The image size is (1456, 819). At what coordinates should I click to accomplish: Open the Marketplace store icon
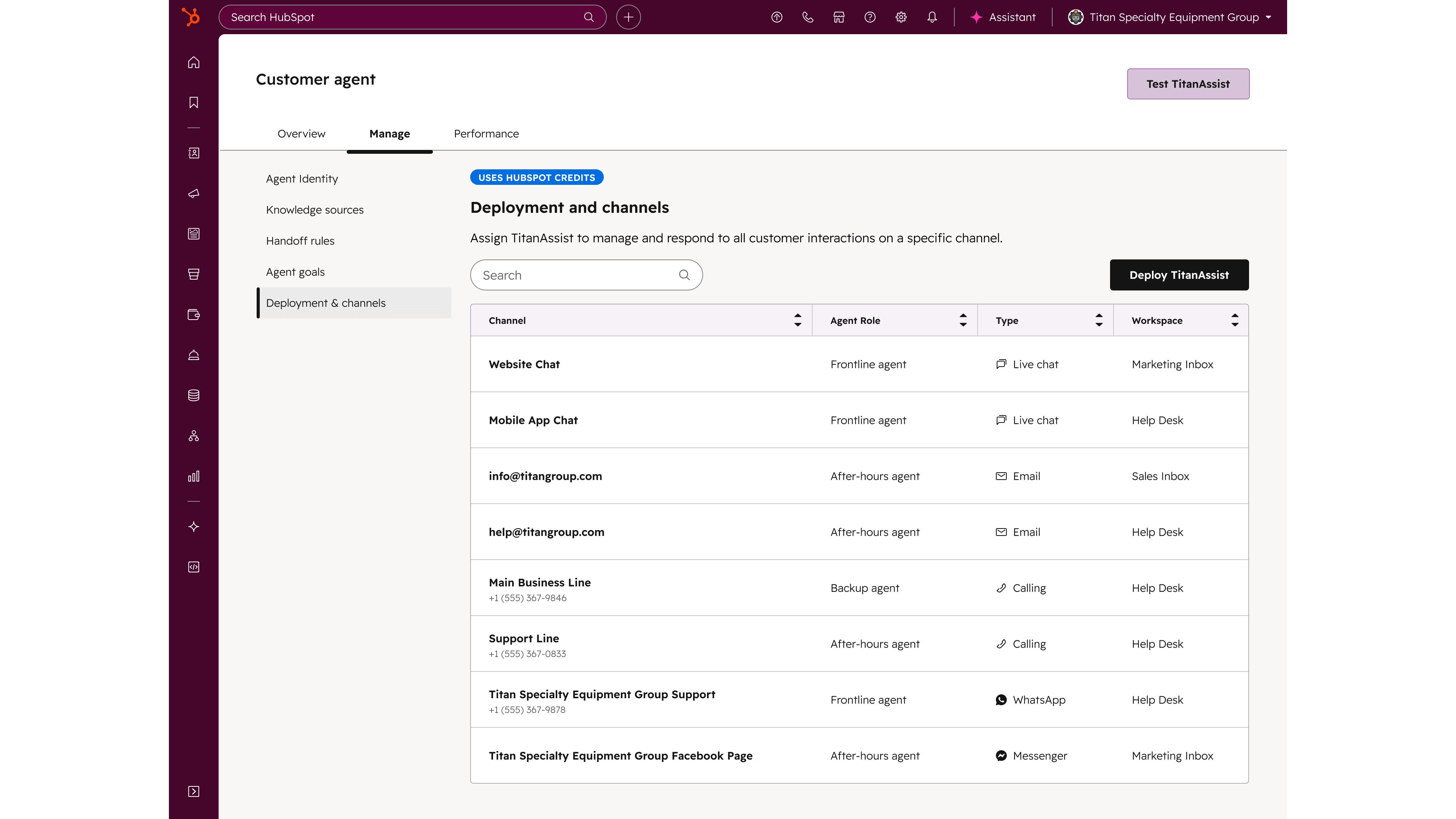point(839,17)
